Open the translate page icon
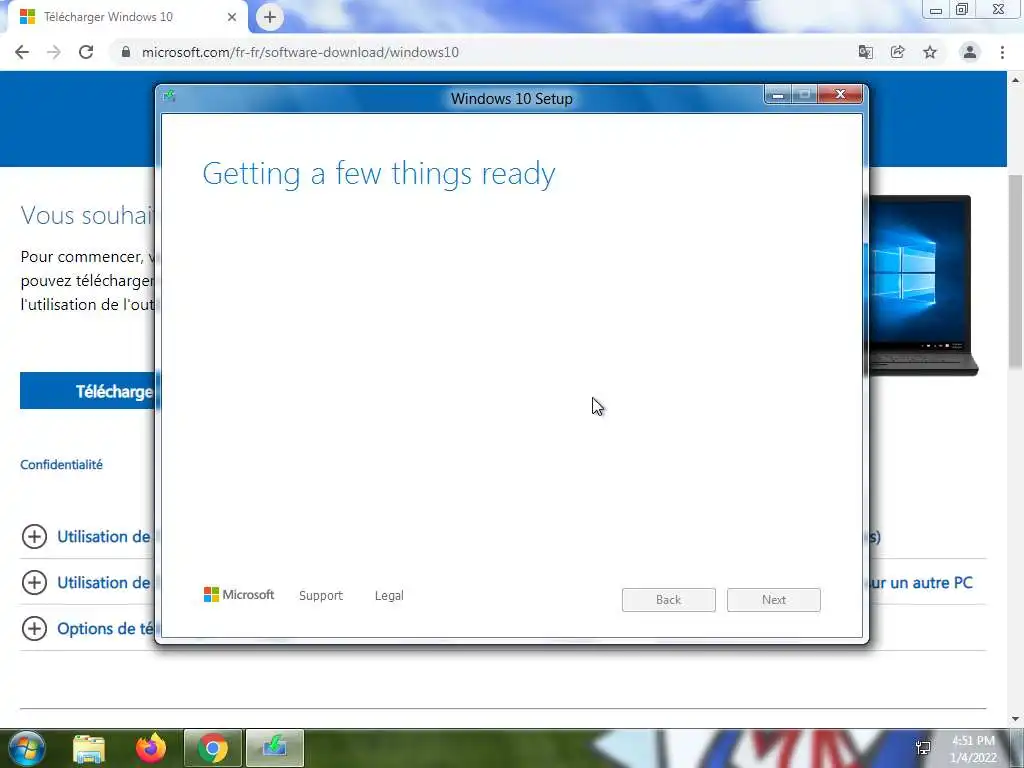This screenshot has height=768, width=1024. point(865,52)
